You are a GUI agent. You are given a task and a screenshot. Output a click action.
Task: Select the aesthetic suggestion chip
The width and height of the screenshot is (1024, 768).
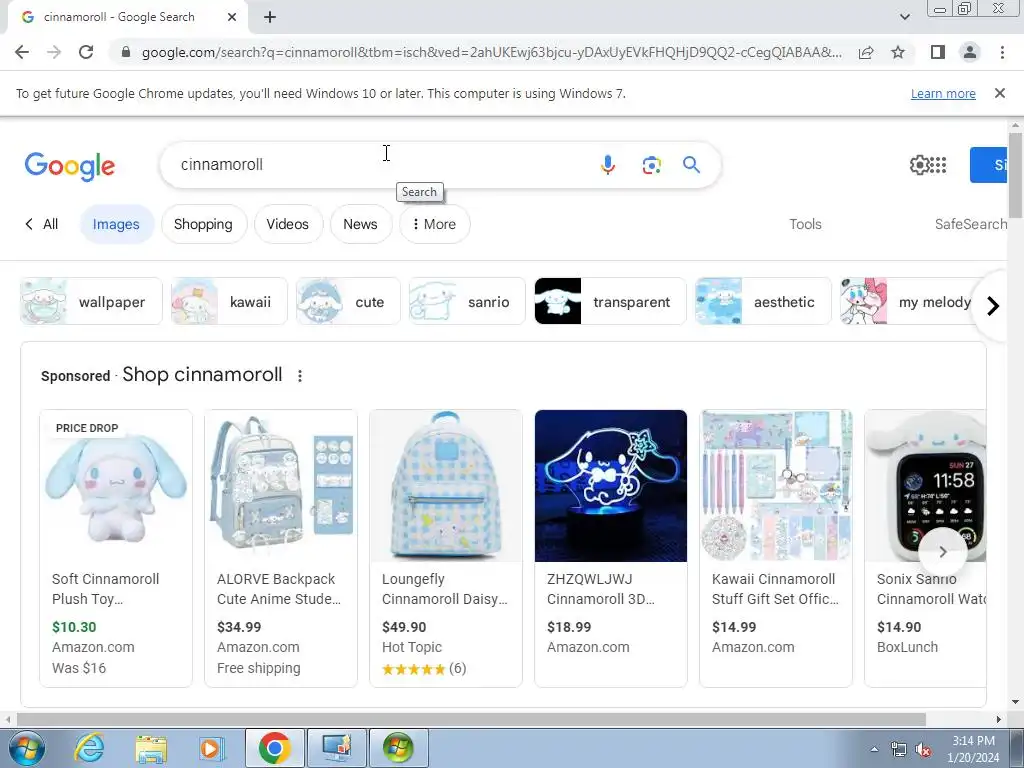[x=763, y=301]
